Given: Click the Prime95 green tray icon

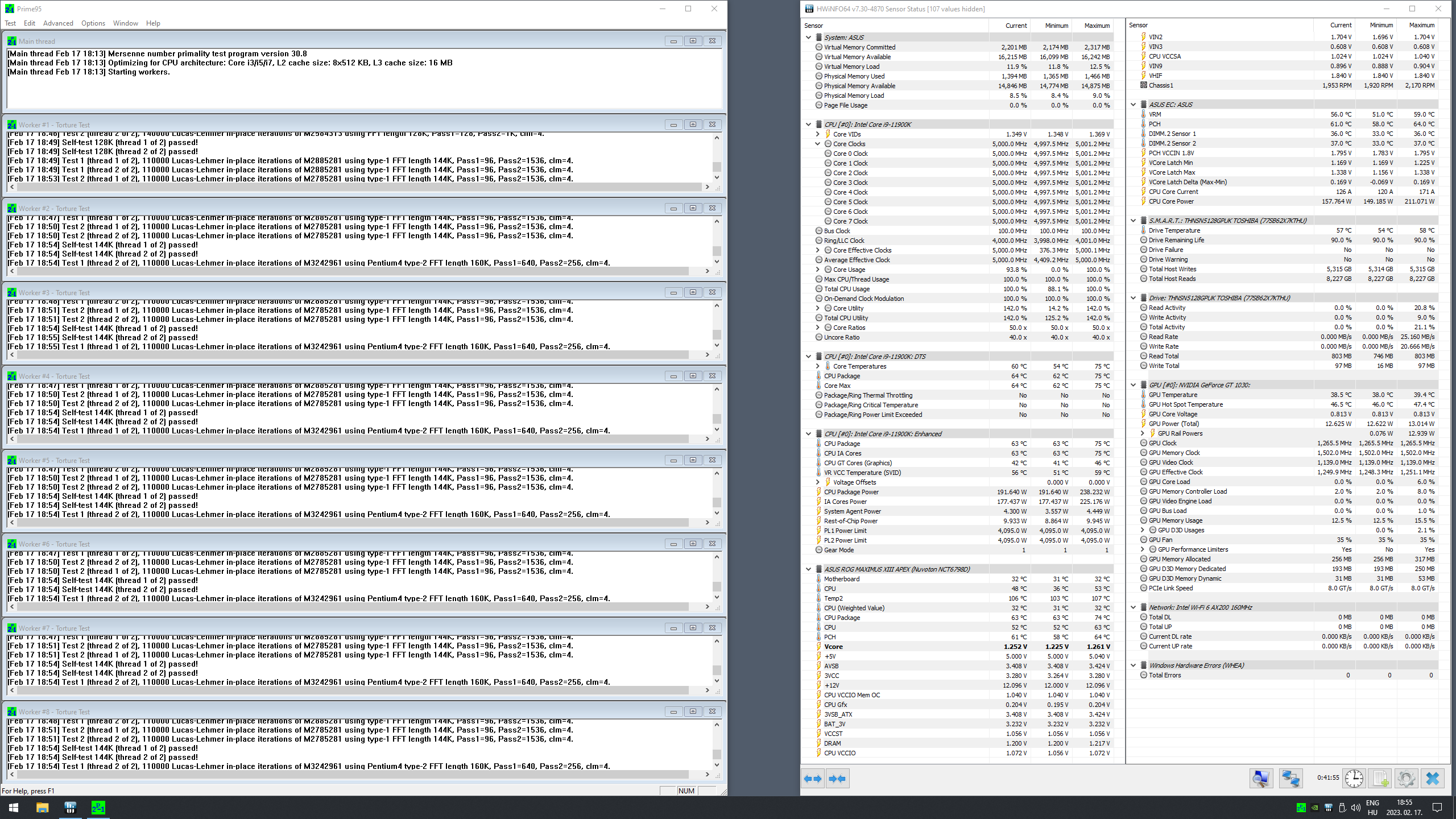Looking at the screenshot, I should (x=1301, y=808).
